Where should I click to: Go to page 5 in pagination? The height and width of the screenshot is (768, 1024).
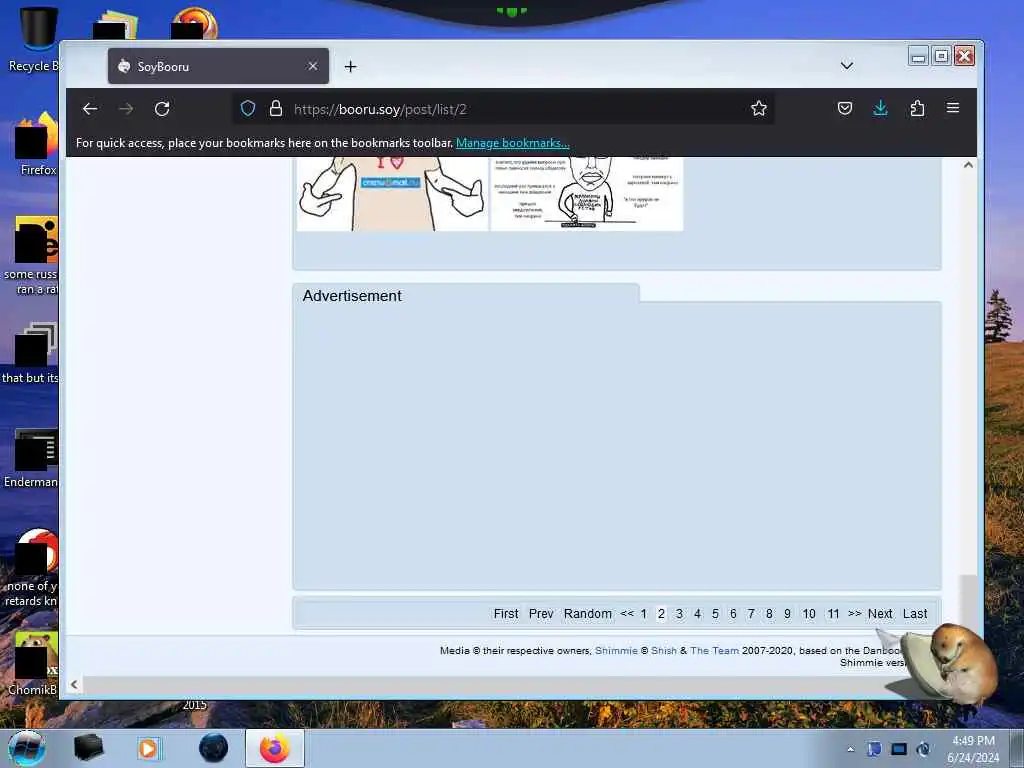pyautogui.click(x=715, y=614)
